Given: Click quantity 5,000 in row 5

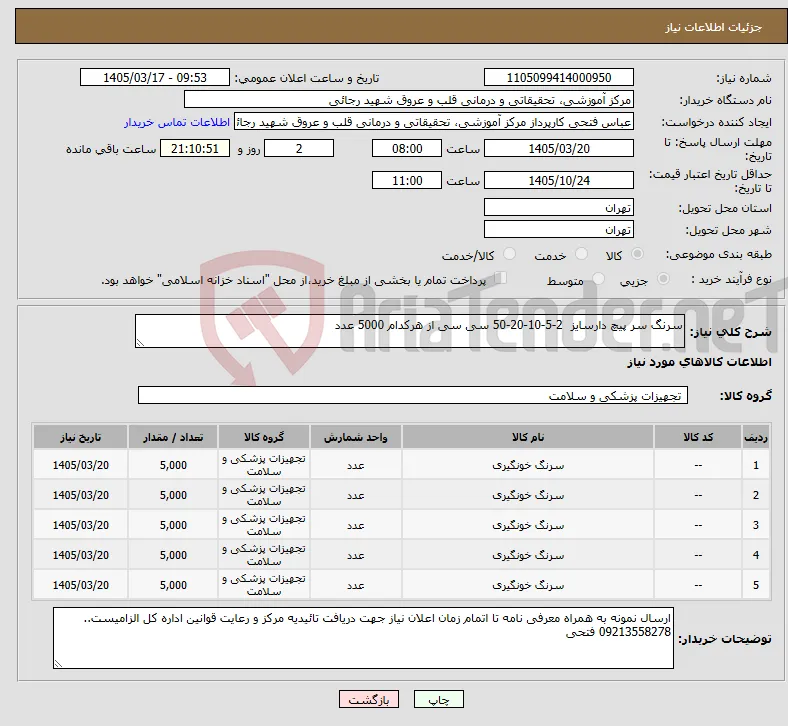Looking at the screenshot, I should 173,585.
